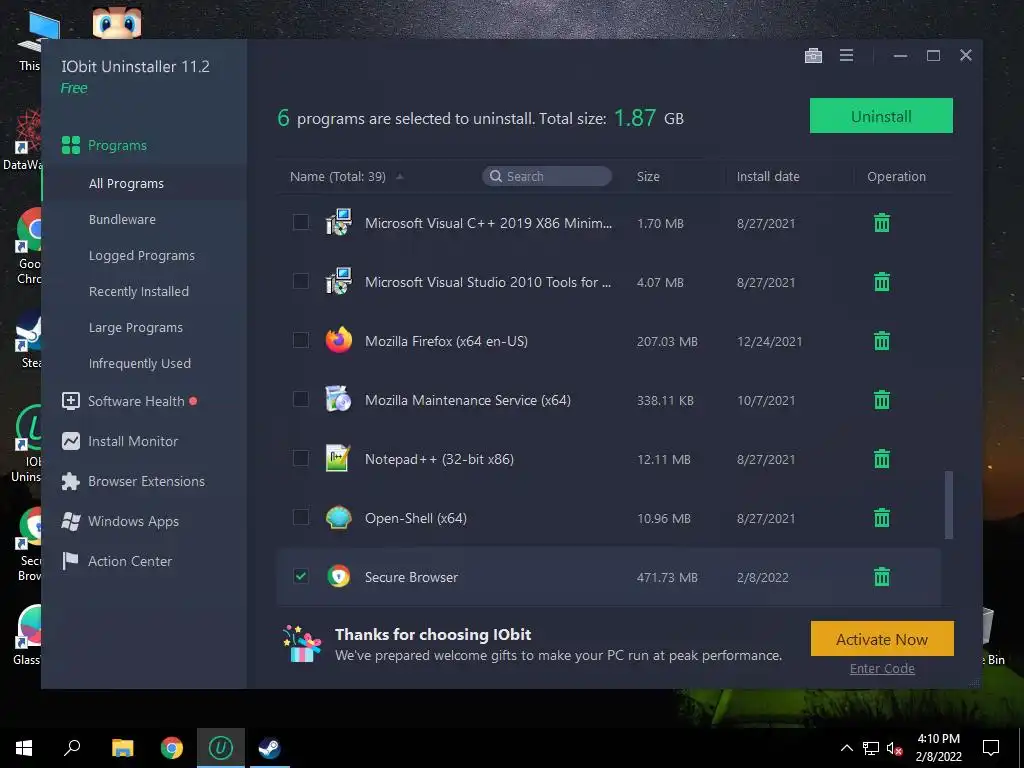Click the 471.73 MB size value
This screenshot has width=1024, height=768.
pyautogui.click(x=667, y=577)
